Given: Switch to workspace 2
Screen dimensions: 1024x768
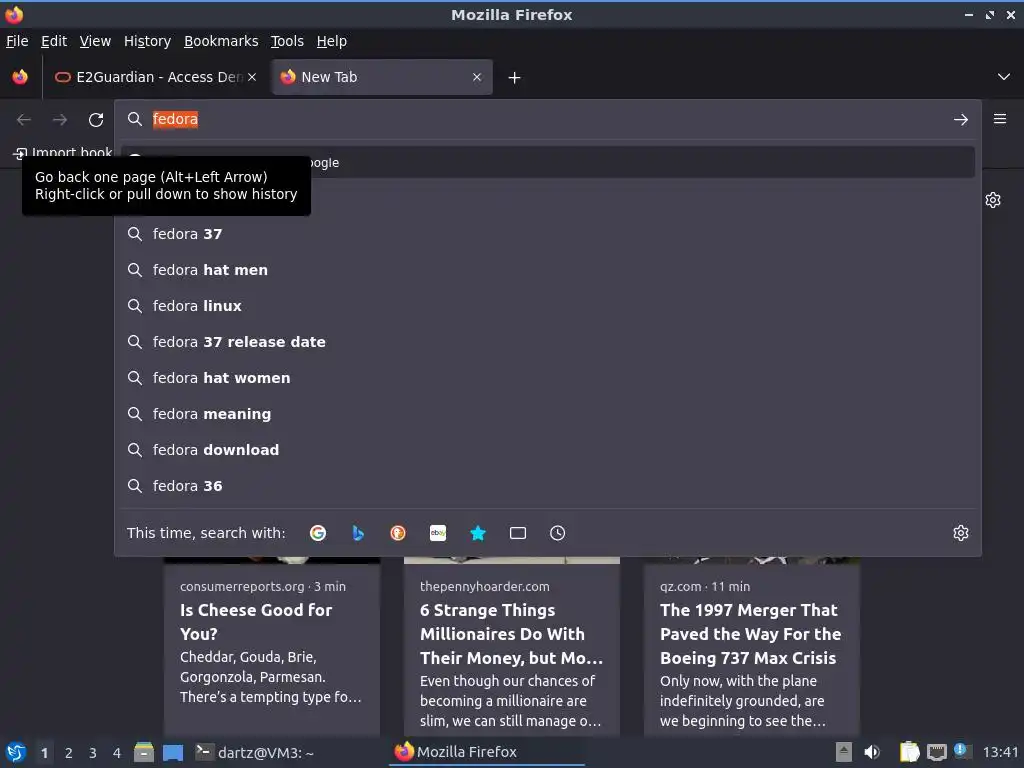Looking at the screenshot, I should (69, 753).
